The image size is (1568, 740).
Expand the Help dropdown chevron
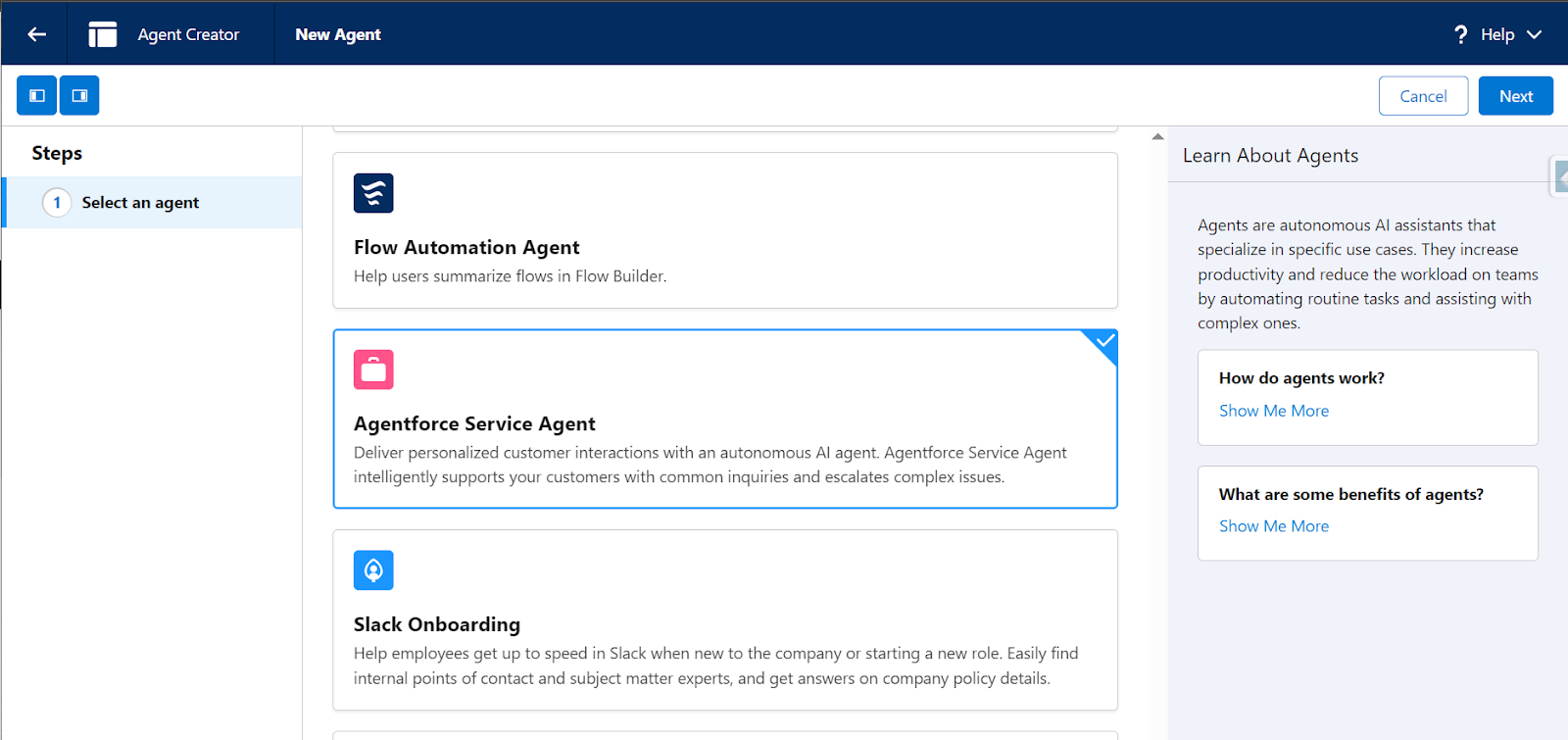pos(1535,34)
